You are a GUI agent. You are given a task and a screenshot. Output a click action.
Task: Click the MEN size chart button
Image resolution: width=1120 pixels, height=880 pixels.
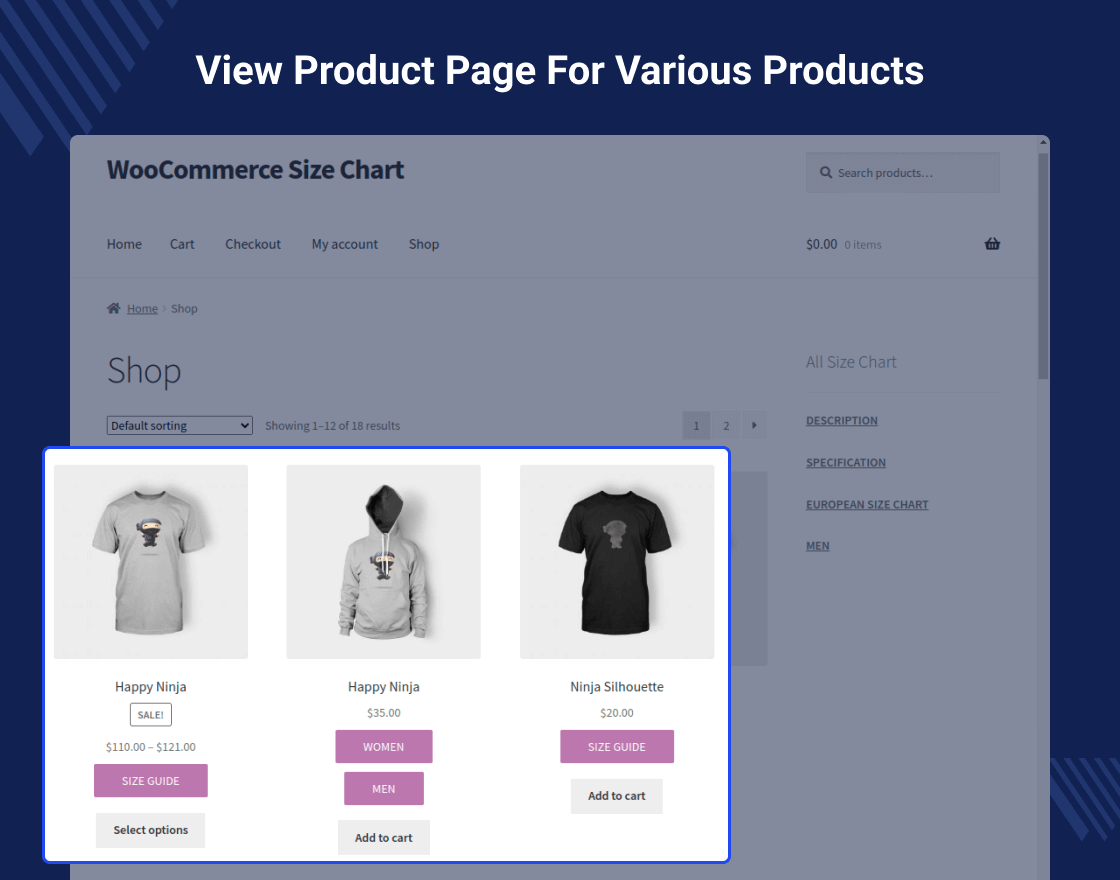[383, 788]
